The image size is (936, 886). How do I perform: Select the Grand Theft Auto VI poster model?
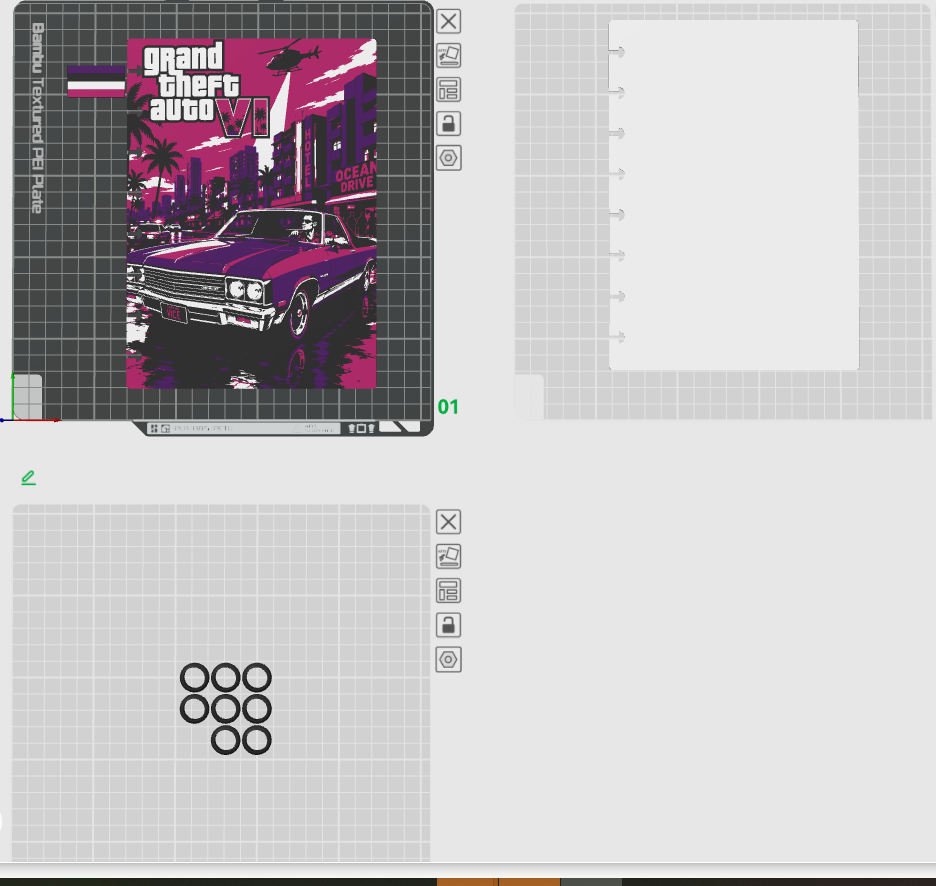tap(251, 214)
